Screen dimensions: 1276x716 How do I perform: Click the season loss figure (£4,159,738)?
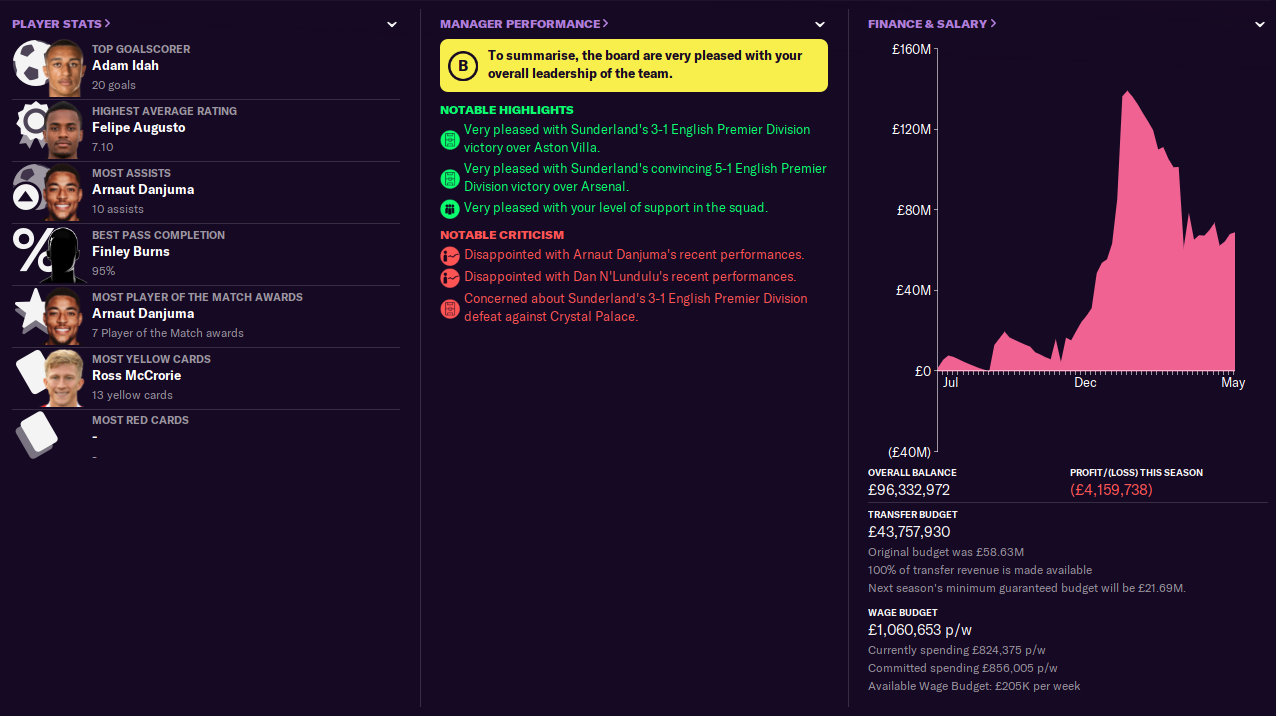pyautogui.click(x=1111, y=490)
